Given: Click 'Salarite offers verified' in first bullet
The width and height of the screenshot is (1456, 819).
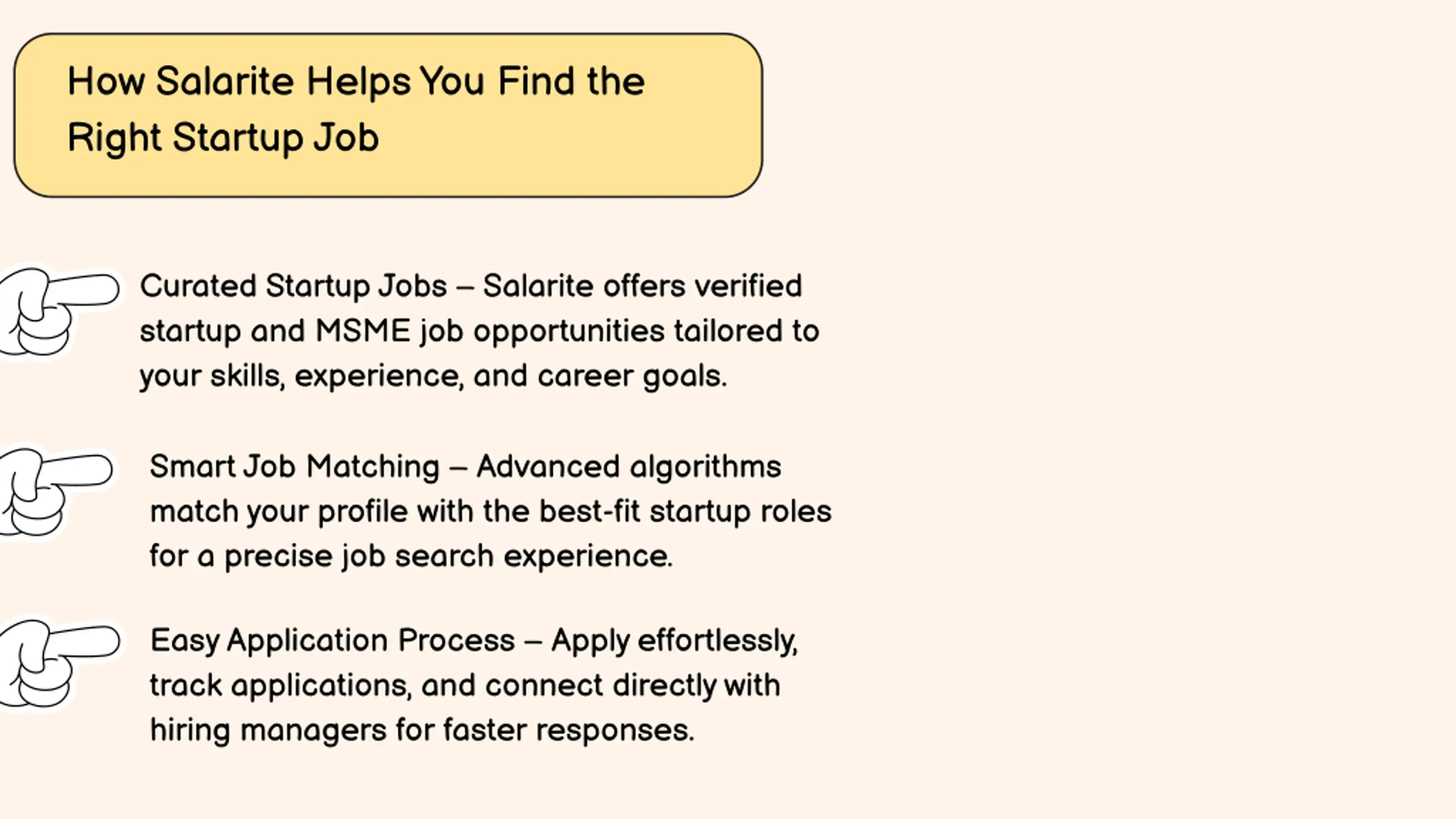Looking at the screenshot, I should coord(643,286).
